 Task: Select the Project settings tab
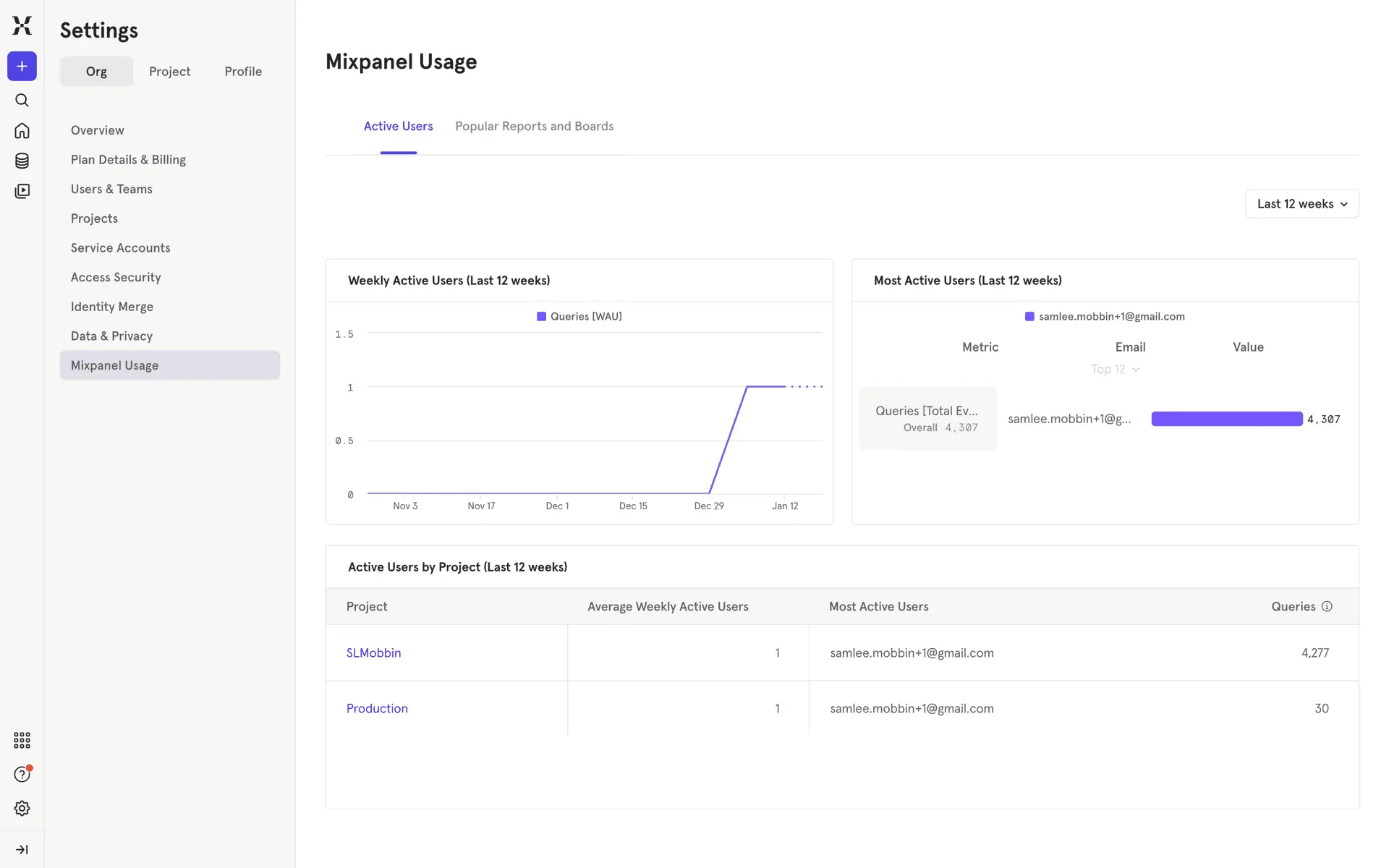point(169,72)
